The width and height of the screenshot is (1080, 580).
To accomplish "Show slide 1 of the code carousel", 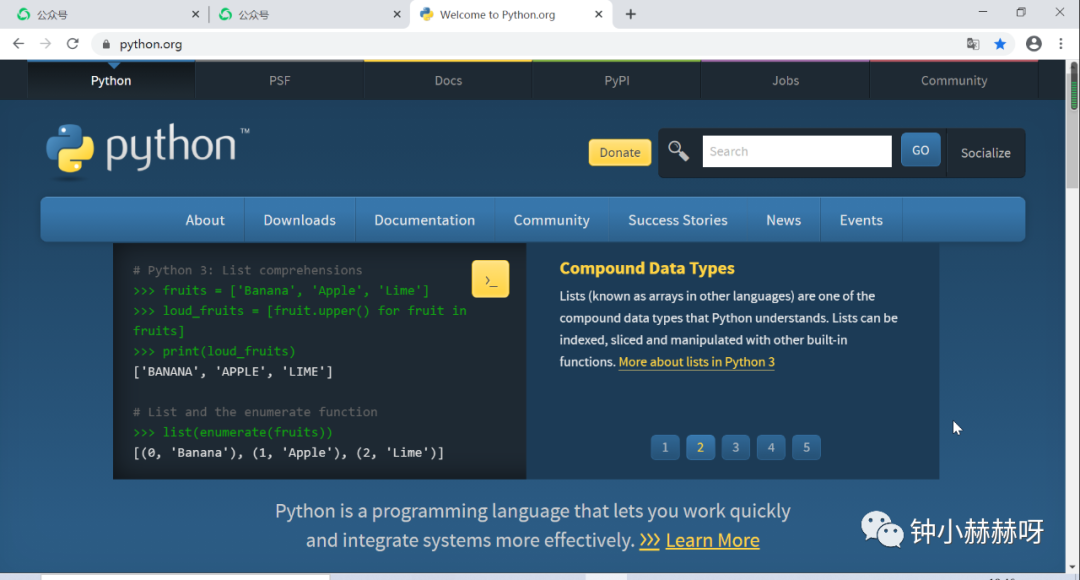I will click(665, 448).
